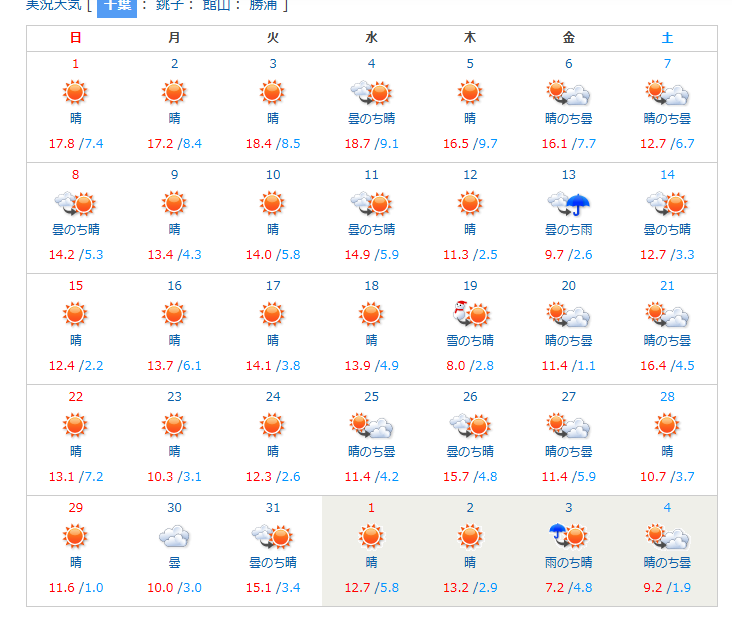The width and height of the screenshot is (732, 618).
Task: Click the cloudy-then-sunny icon on the 31st
Action: click(x=272, y=537)
